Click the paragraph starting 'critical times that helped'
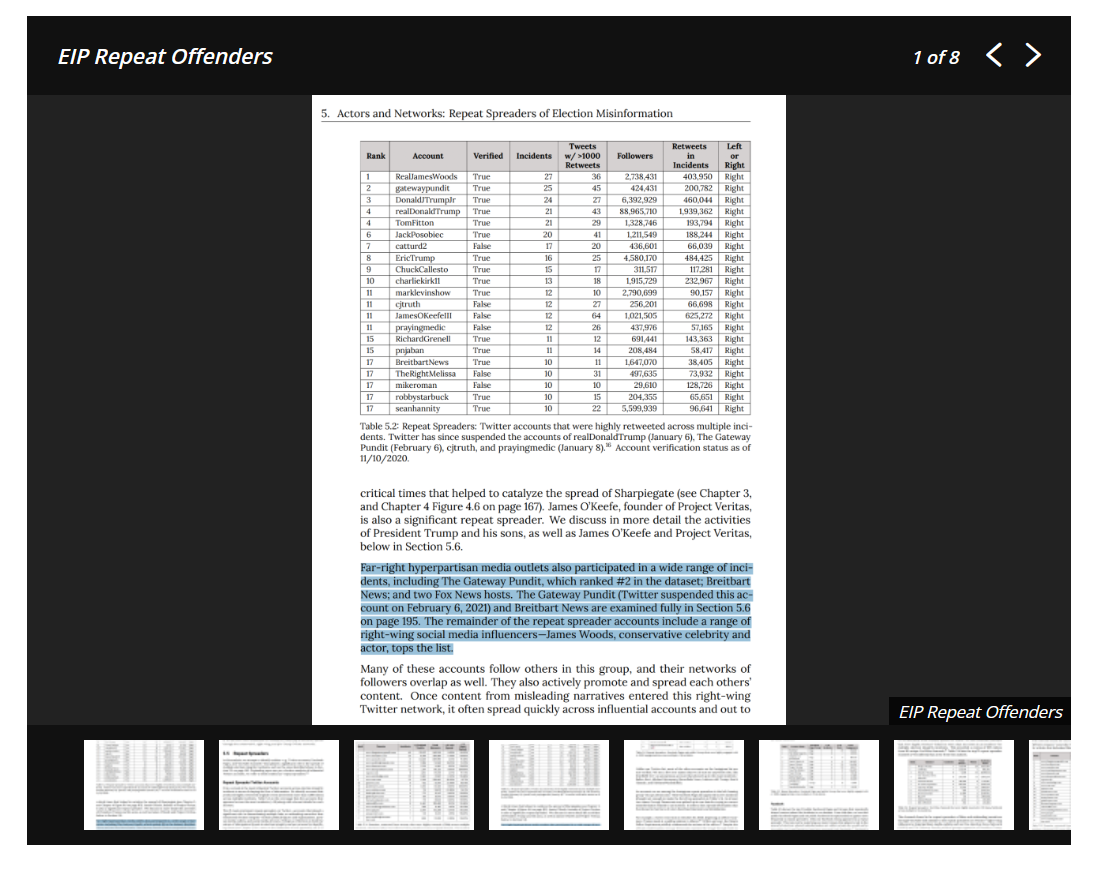 (x=555, y=520)
